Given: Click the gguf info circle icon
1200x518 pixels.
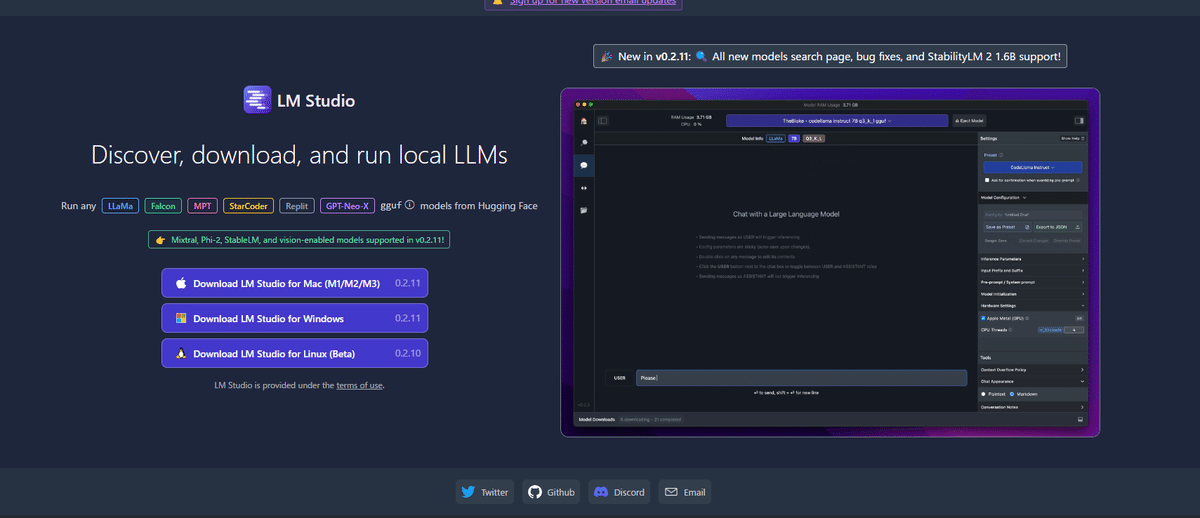Looking at the screenshot, I should click(x=410, y=206).
